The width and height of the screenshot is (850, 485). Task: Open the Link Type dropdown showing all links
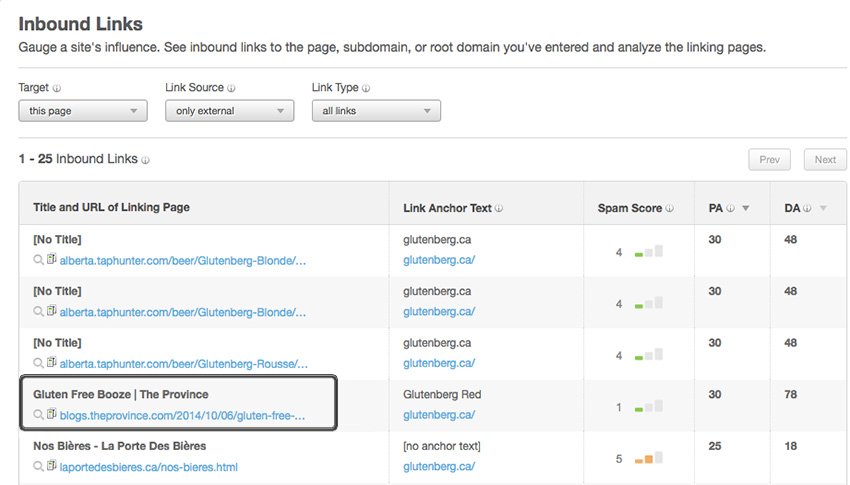pyautogui.click(x=376, y=111)
